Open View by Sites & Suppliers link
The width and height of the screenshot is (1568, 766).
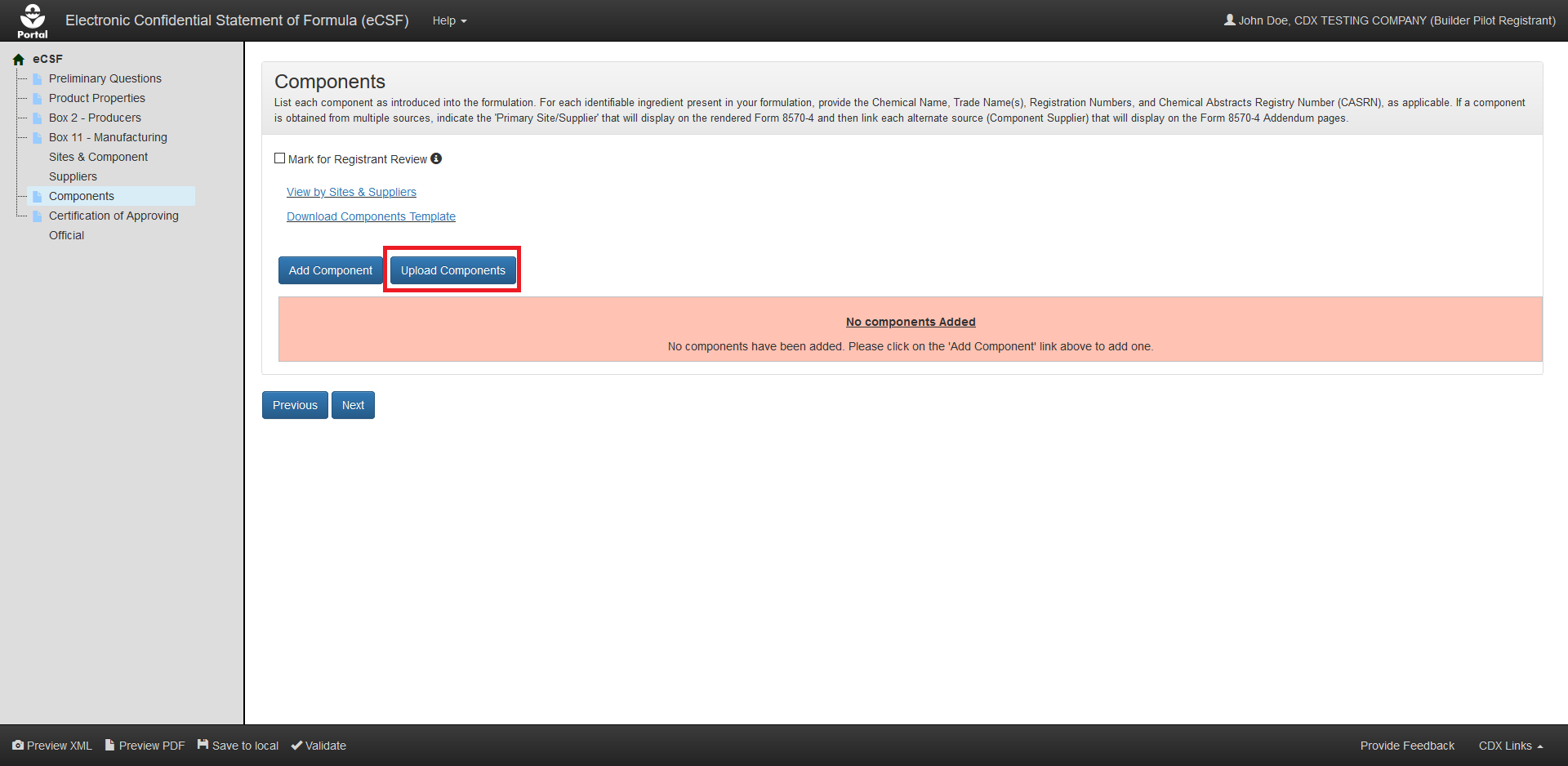point(351,192)
